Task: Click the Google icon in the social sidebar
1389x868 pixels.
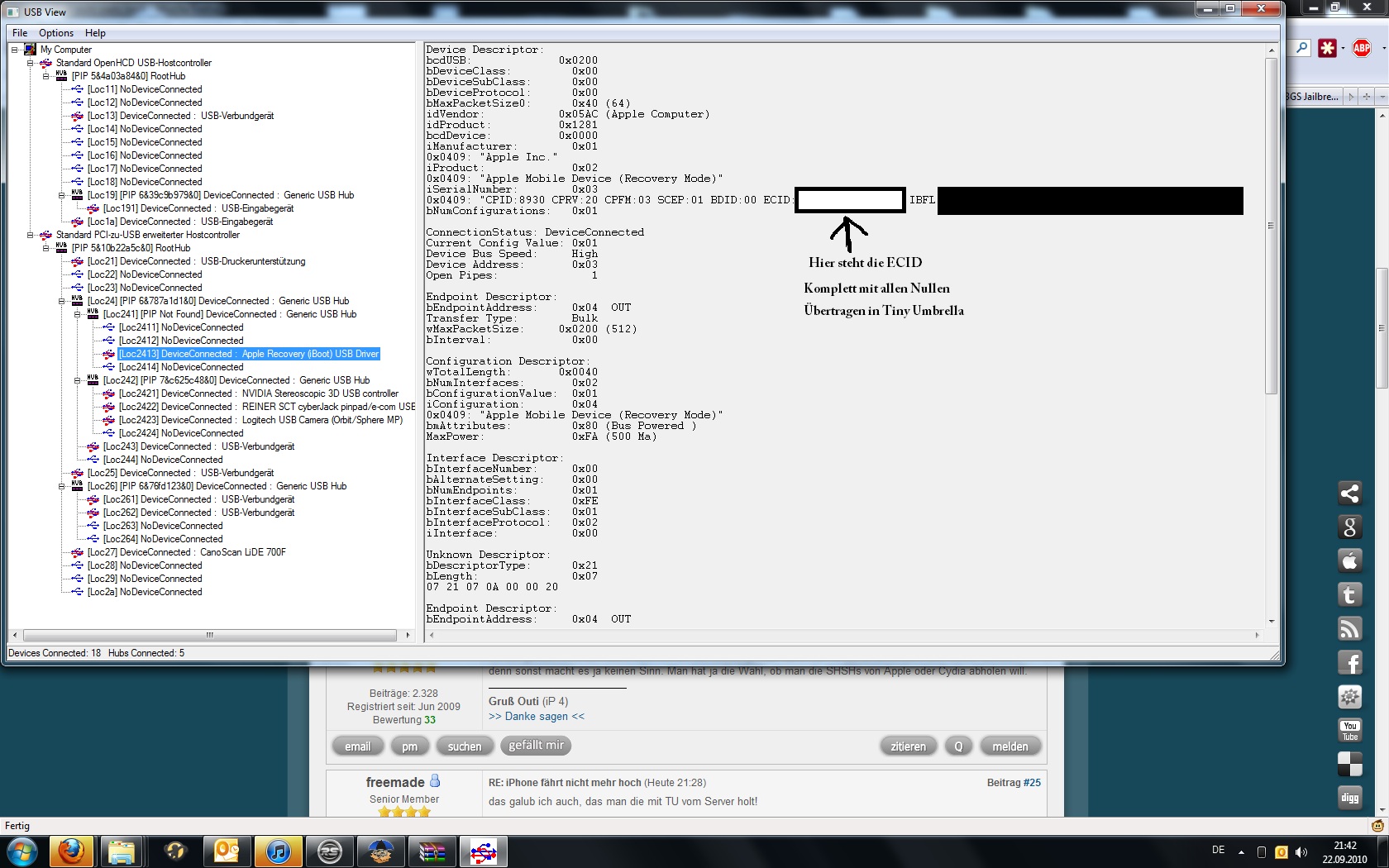Action: [x=1349, y=527]
